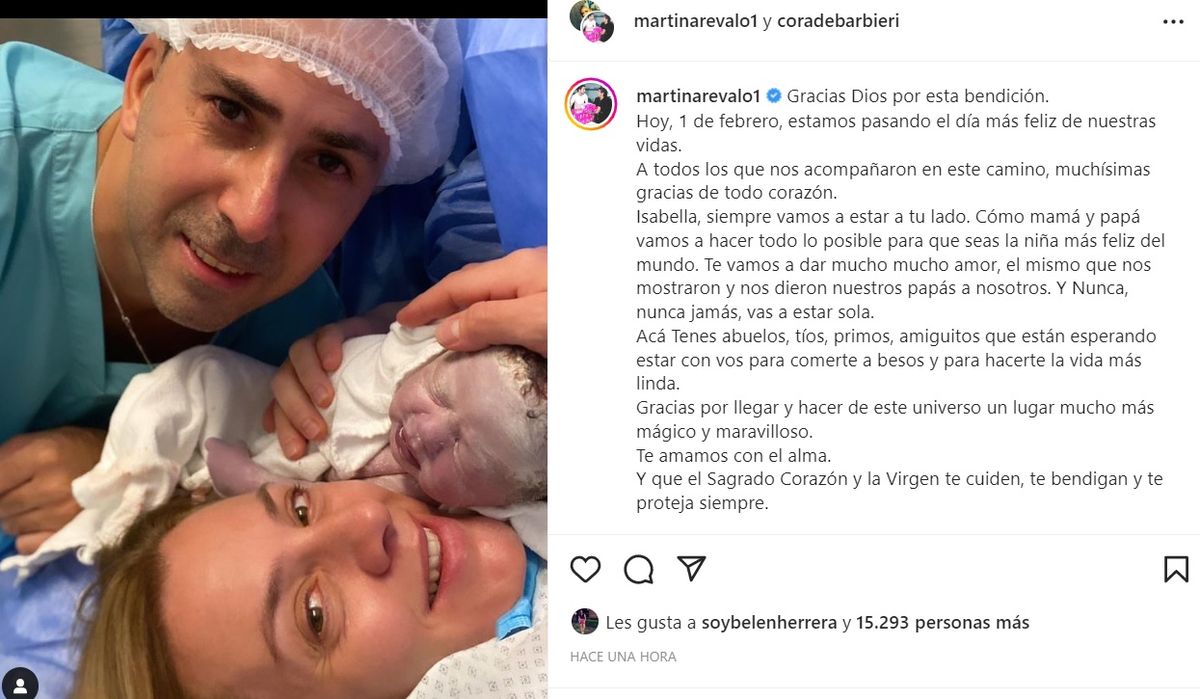Open the HACE UNA HORA timestamp link
Image resolution: width=1200 pixels, height=699 pixels.
[x=623, y=657]
